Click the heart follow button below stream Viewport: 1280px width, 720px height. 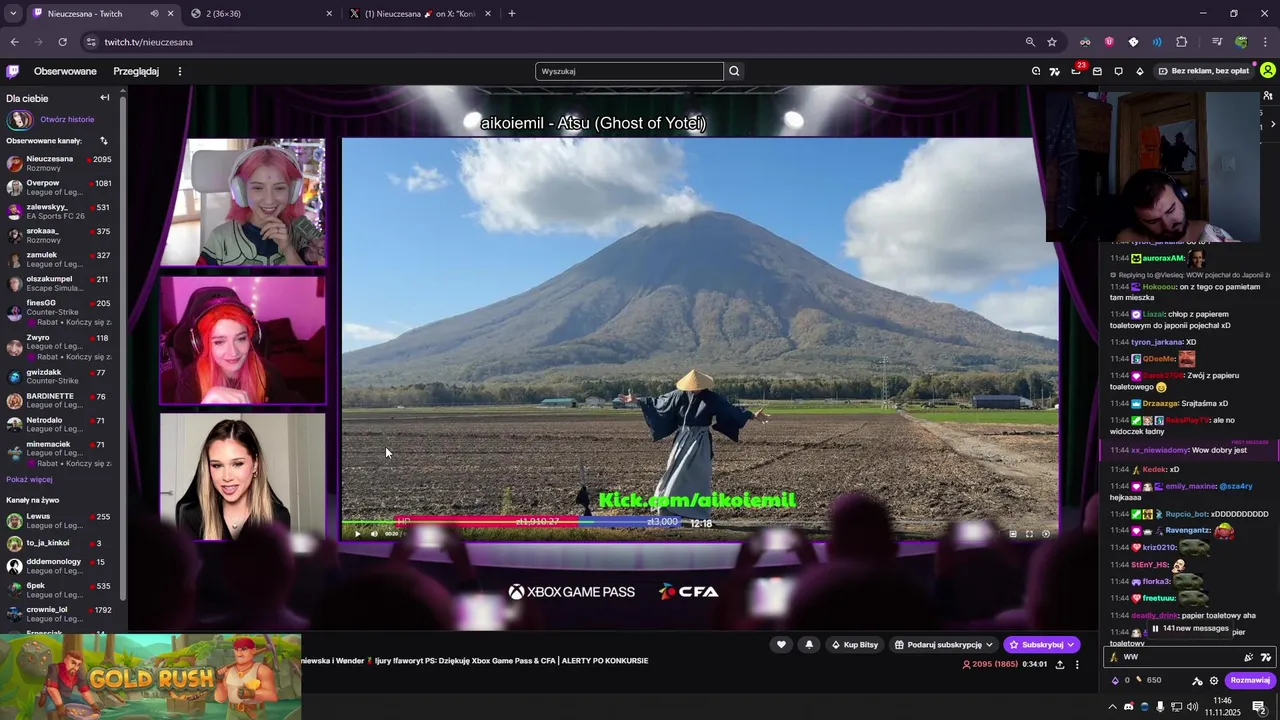pyautogui.click(x=781, y=645)
